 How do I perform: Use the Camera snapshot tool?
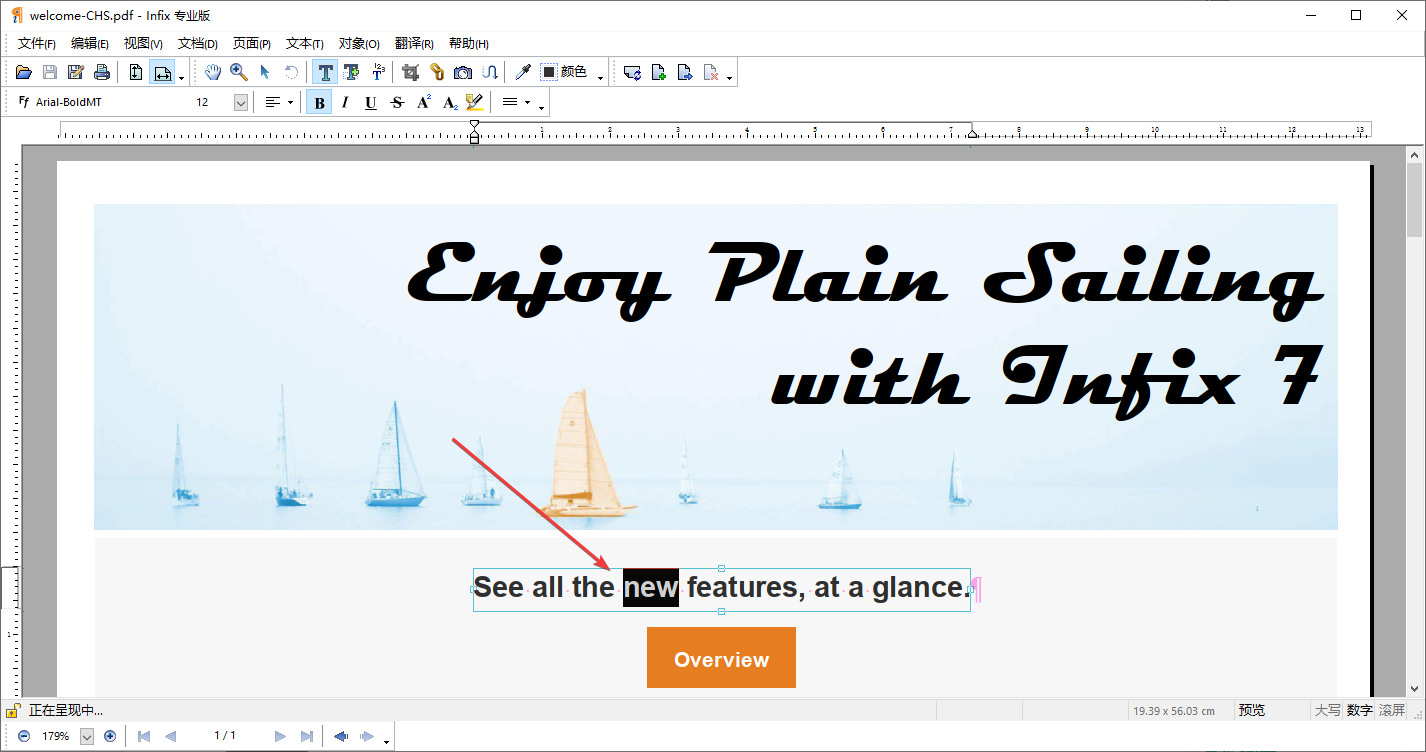(x=462, y=71)
